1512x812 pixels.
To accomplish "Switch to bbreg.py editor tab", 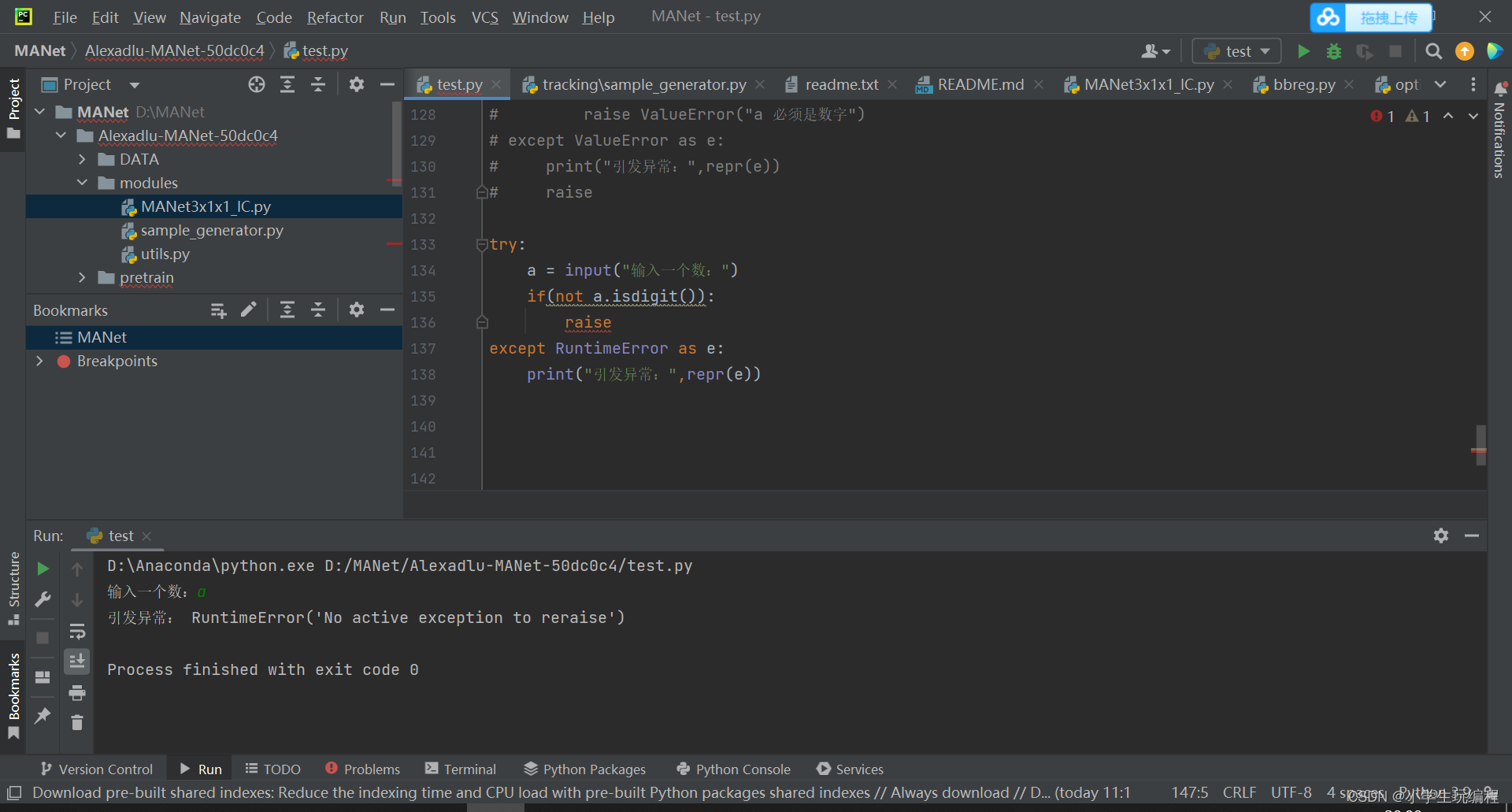I will pyautogui.click(x=1303, y=84).
